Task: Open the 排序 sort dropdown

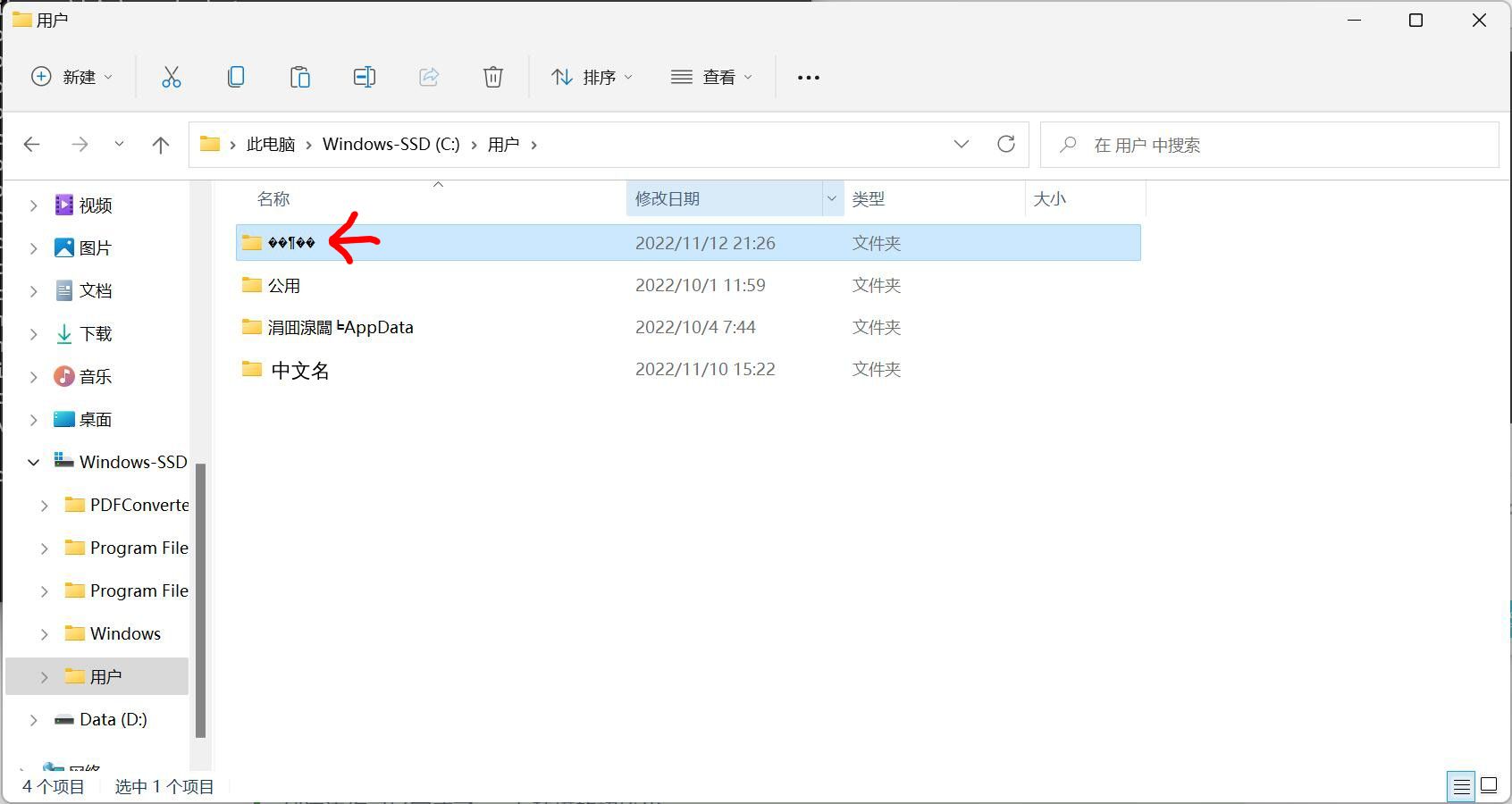Action: point(592,78)
